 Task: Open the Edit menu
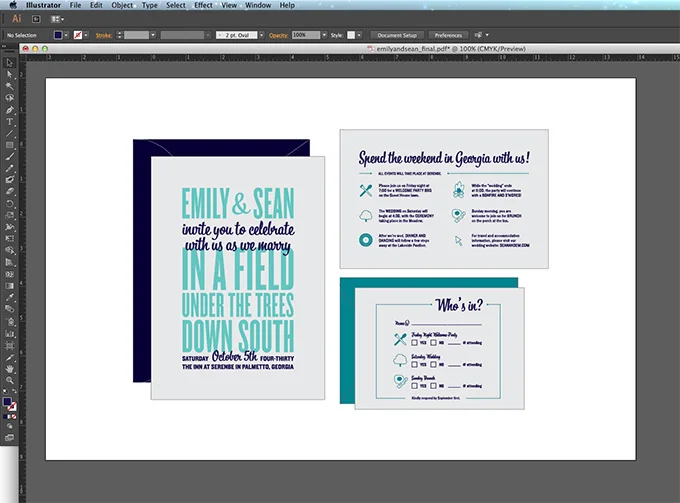(96, 5)
